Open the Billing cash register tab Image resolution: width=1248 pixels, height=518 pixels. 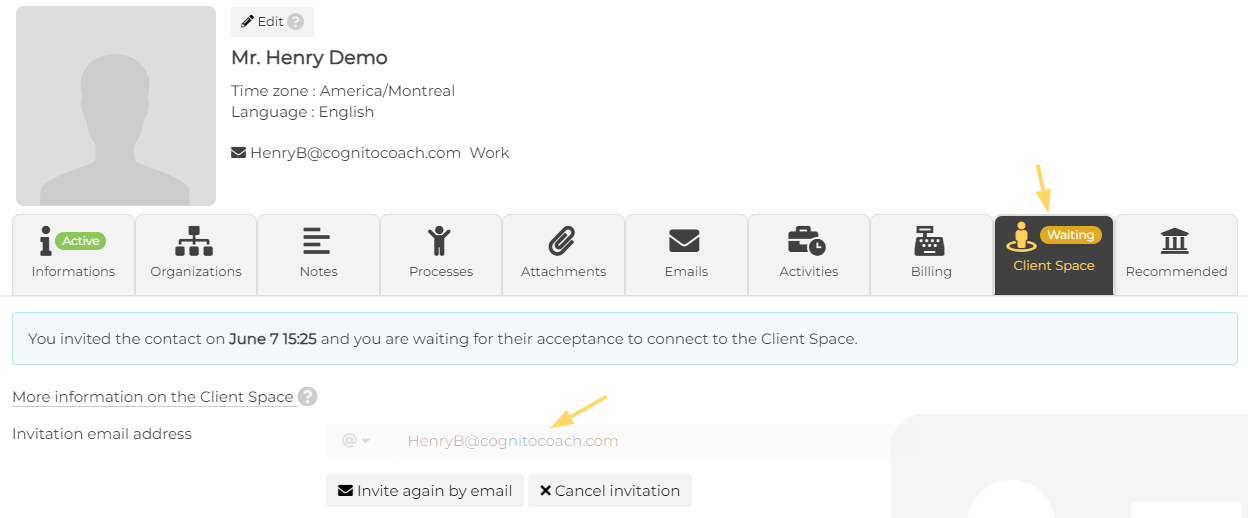pos(931,255)
